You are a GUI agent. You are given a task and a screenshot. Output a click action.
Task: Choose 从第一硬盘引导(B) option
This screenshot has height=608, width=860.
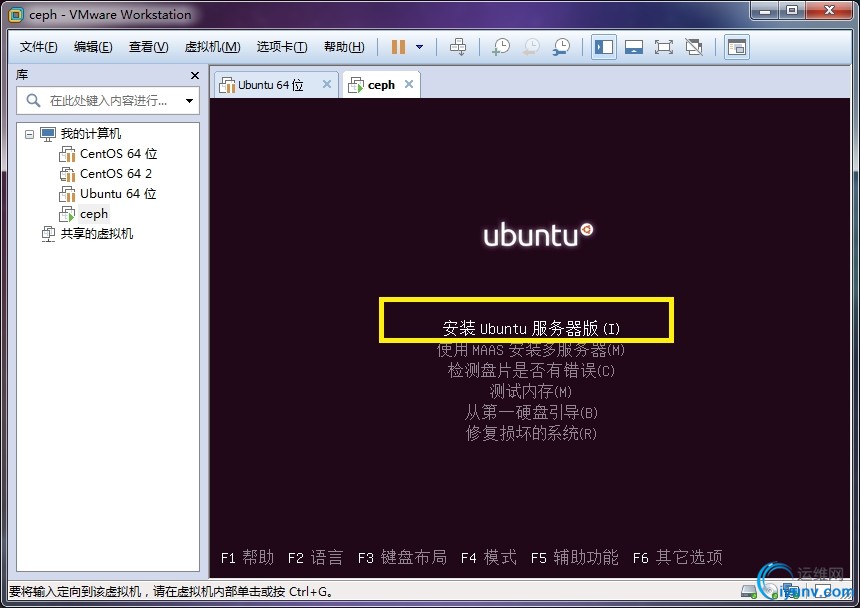point(531,412)
